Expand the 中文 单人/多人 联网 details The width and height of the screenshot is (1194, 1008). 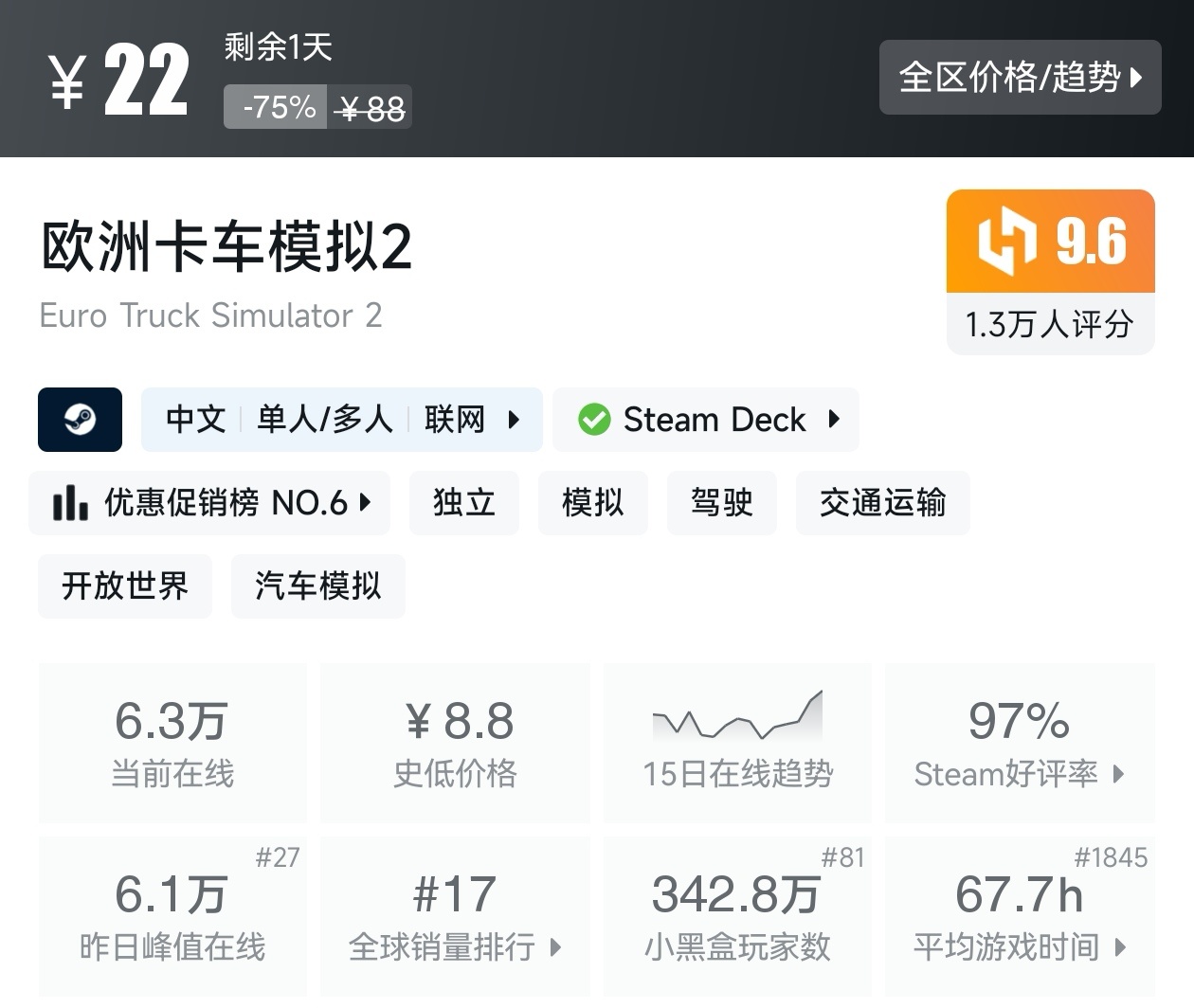[341, 419]
